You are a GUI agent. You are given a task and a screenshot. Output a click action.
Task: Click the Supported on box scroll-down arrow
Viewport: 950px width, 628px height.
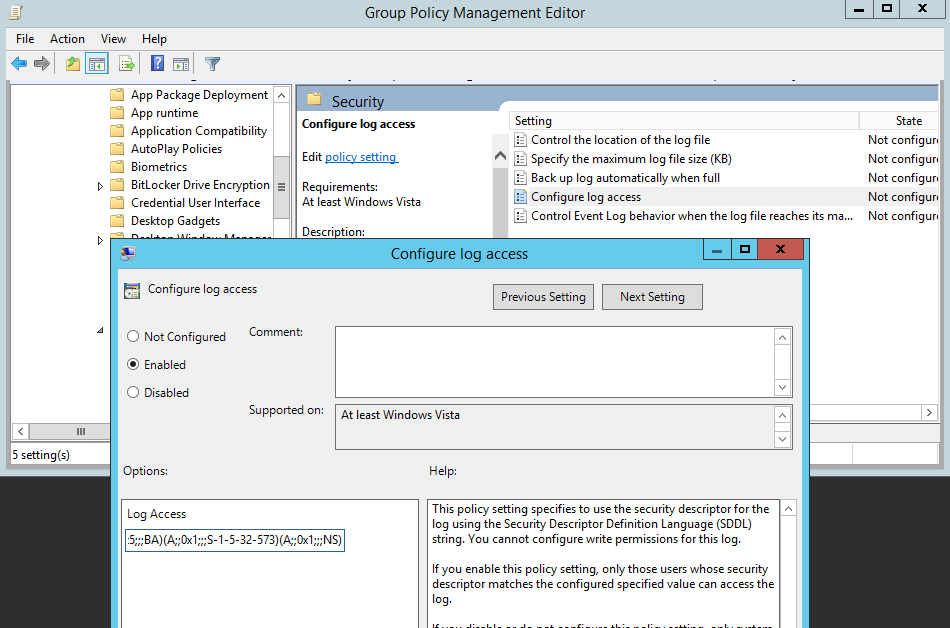click(x=783, y=439)
